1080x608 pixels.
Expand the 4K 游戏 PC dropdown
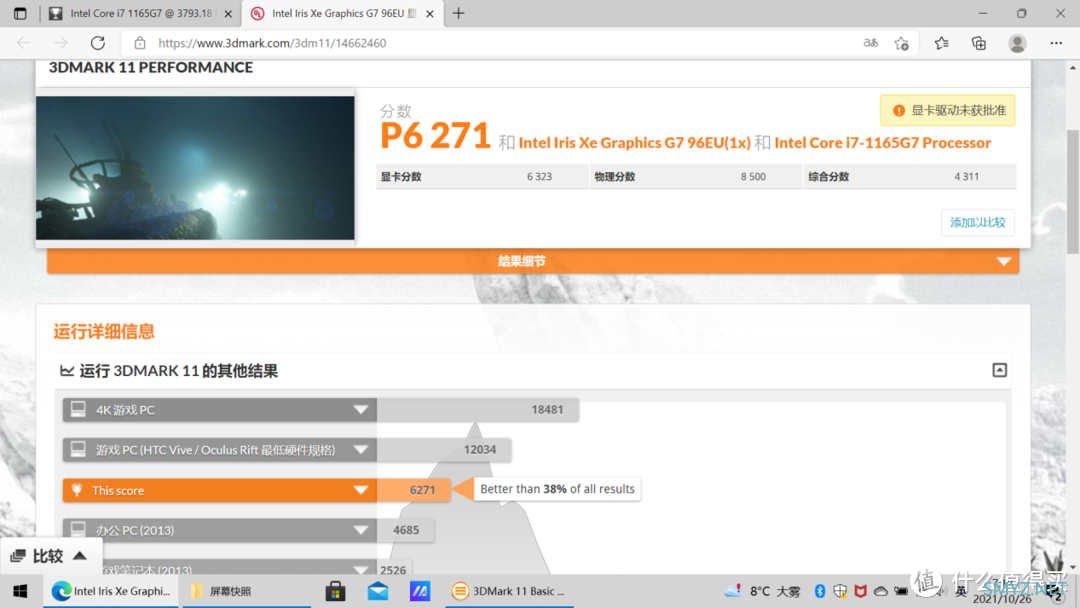(360, 410)
